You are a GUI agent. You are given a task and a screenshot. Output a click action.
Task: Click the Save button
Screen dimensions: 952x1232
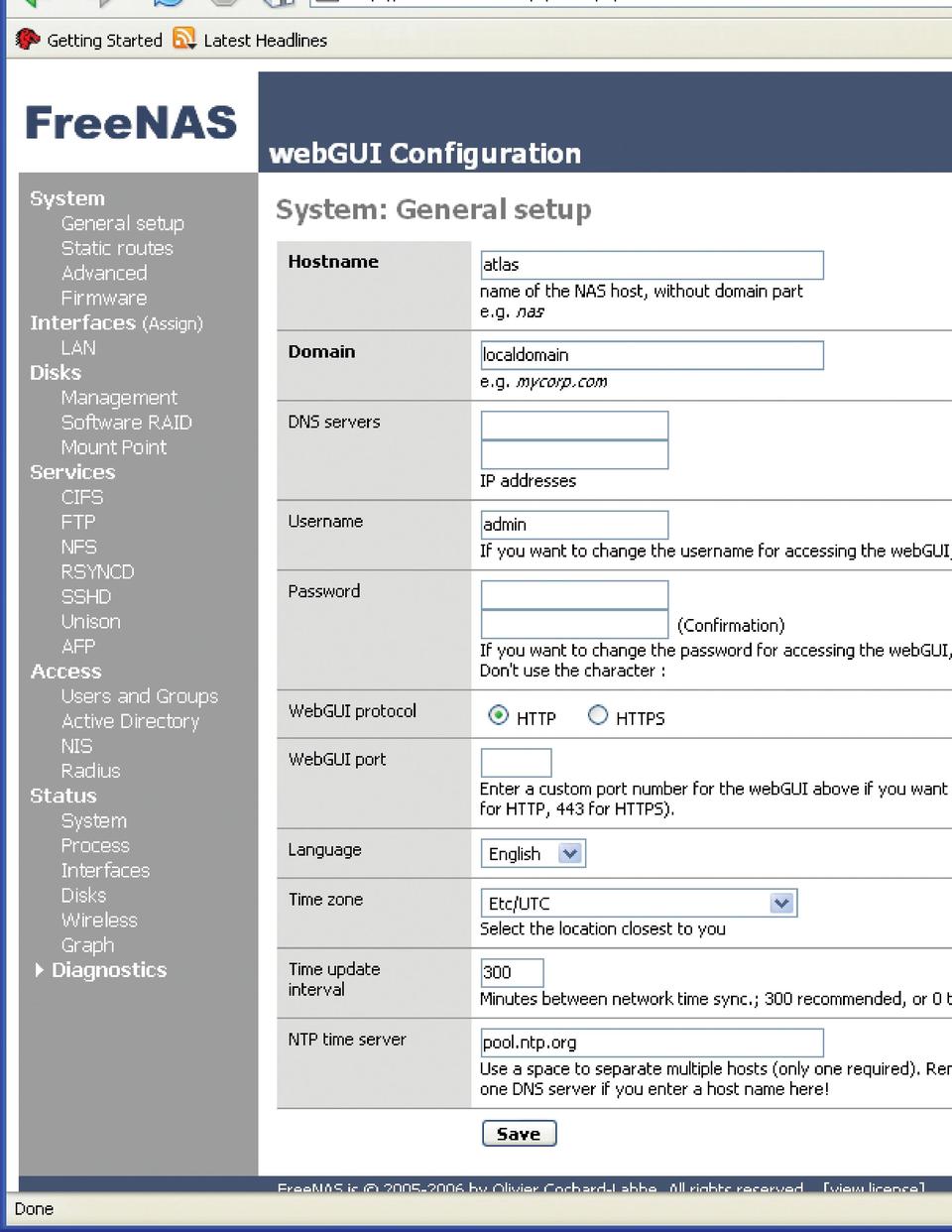[x=519, y=1134]
